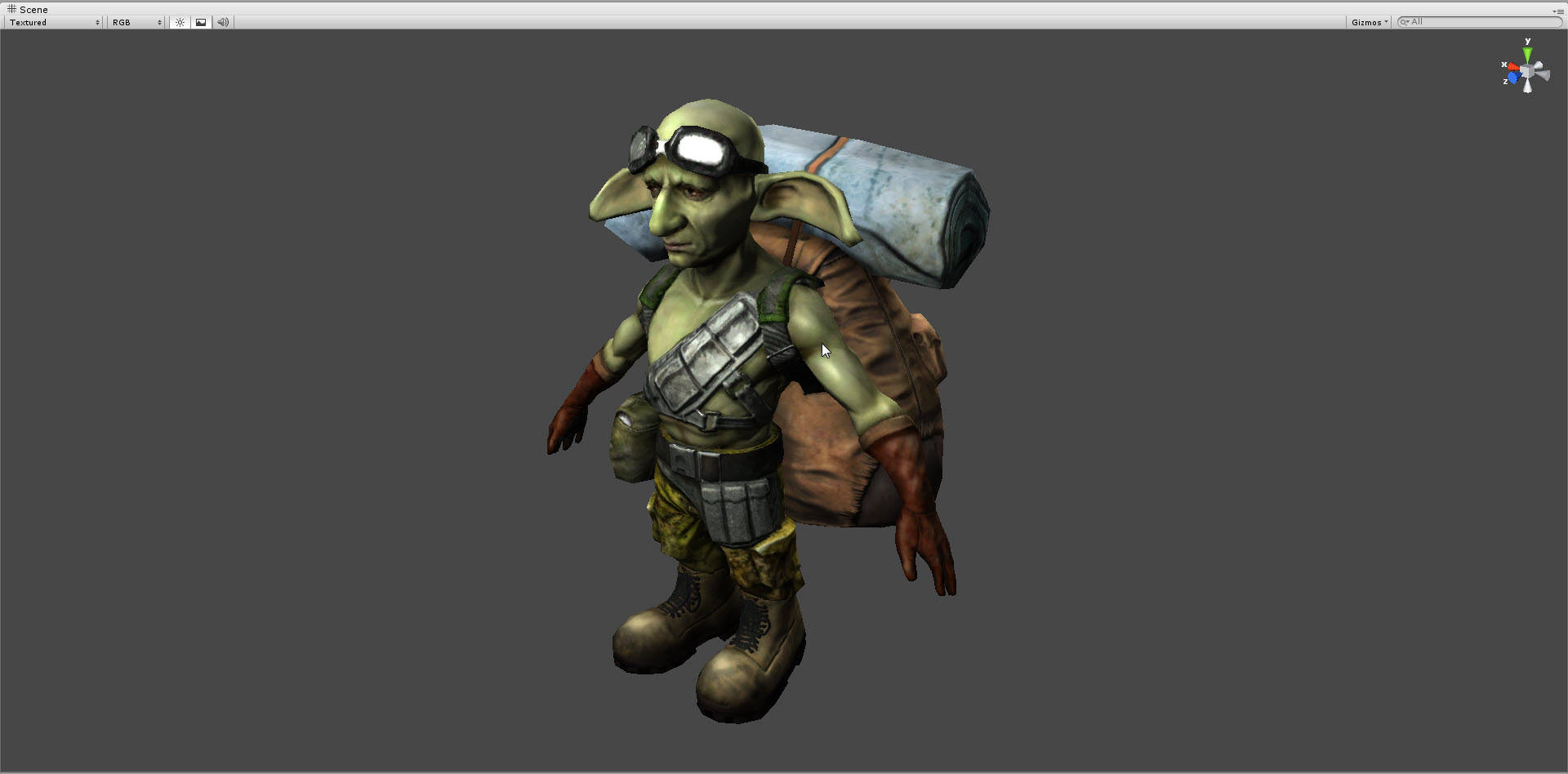The width and height of the screenshot is (1568, 774).
Task: Click the center cube of the scene gizmo
Action: [x=1526, y=71]
